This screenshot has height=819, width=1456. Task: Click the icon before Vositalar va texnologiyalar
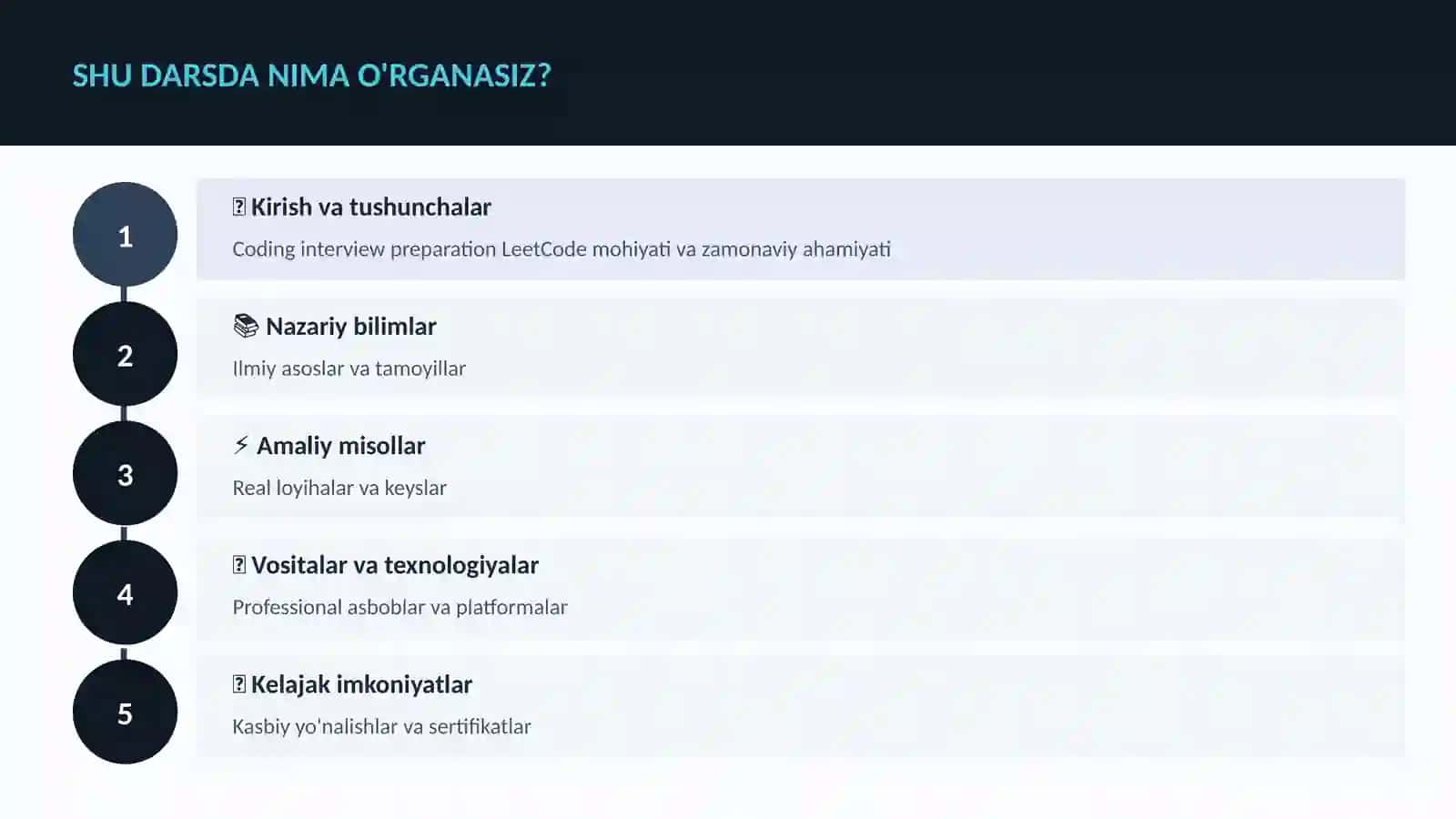(239, 564)
